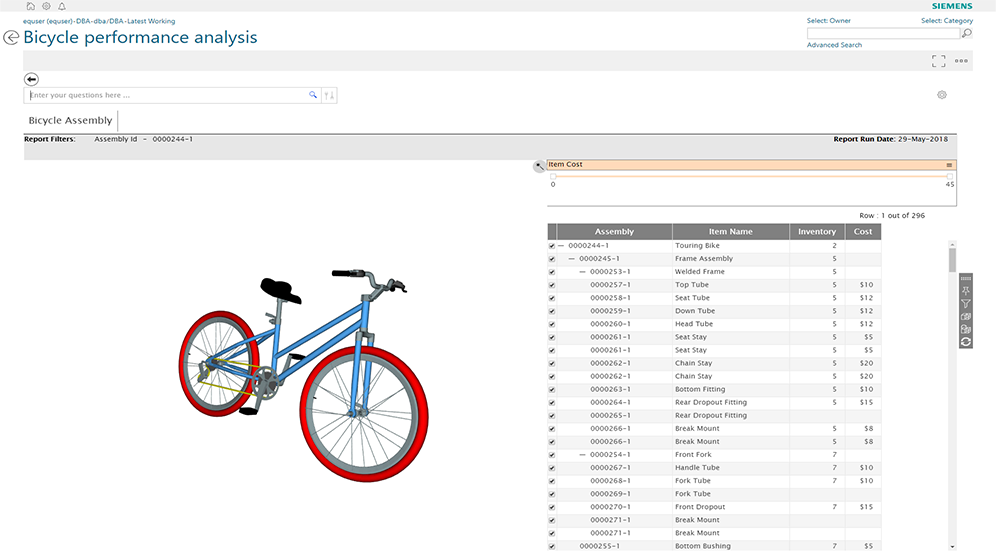
Task: Click the 0000265-1 Rear Dropout Fitting row
Action: [714, 416]
